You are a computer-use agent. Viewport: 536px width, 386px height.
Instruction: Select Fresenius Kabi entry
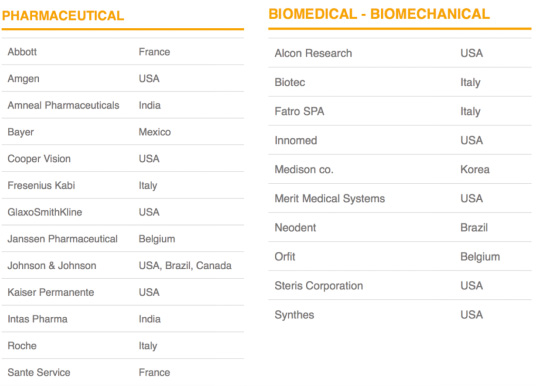pos(41,185)
